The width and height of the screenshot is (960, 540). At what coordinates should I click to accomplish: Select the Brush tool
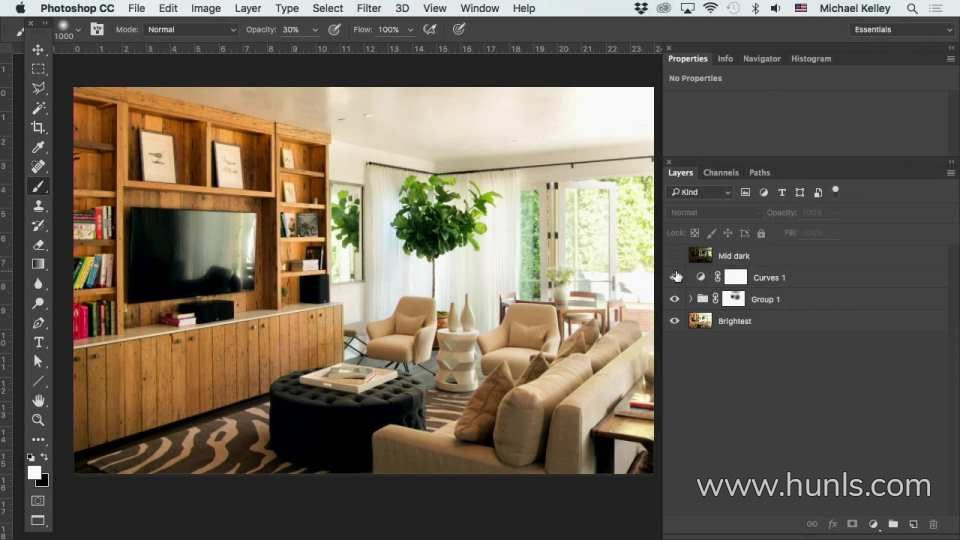pyautogui.click(x=38, y=186)
